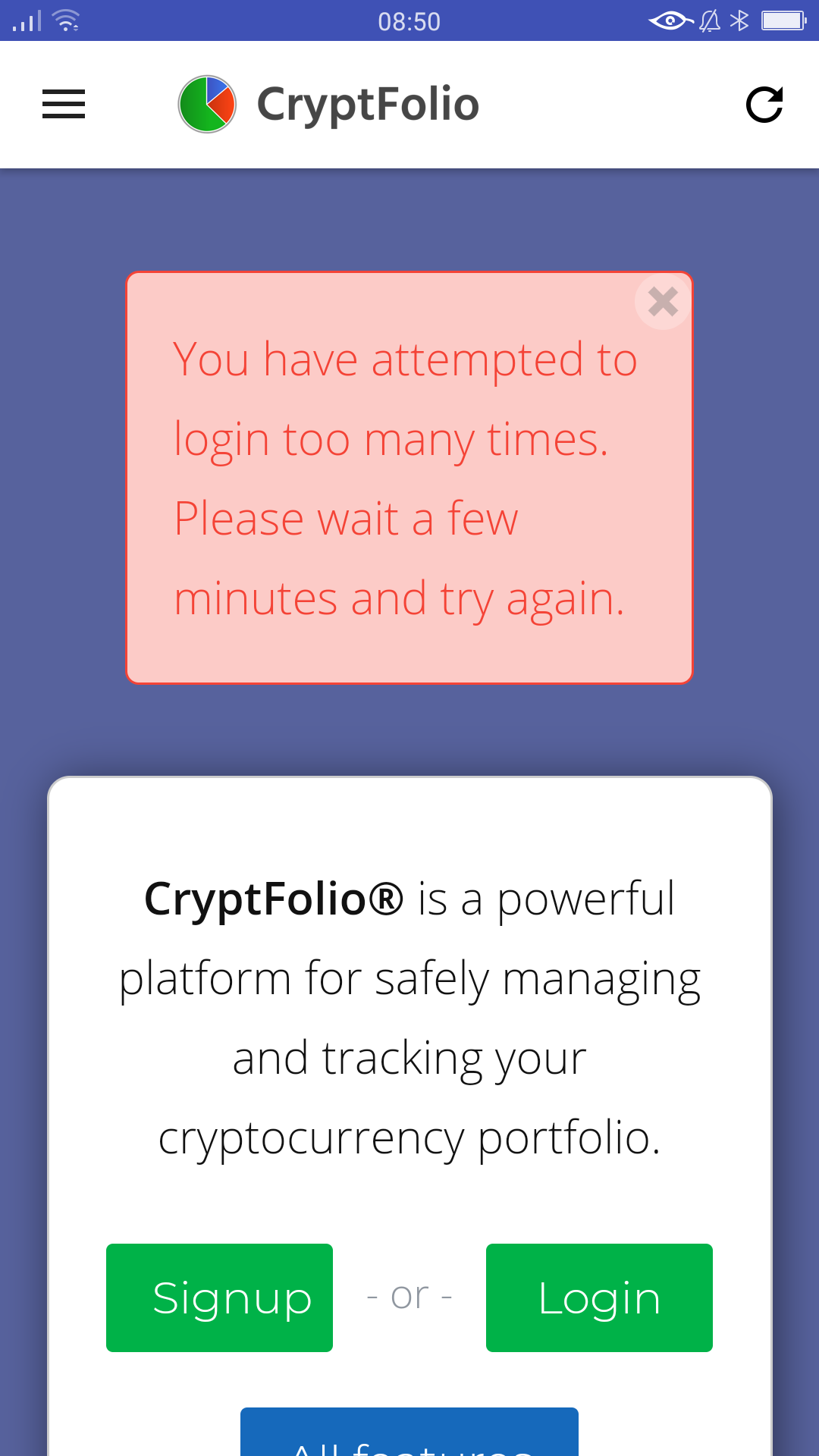Viewport: 819px width, 1456px height.
Task: Tap the muted bell notification icon
Action: click(710, 20)
